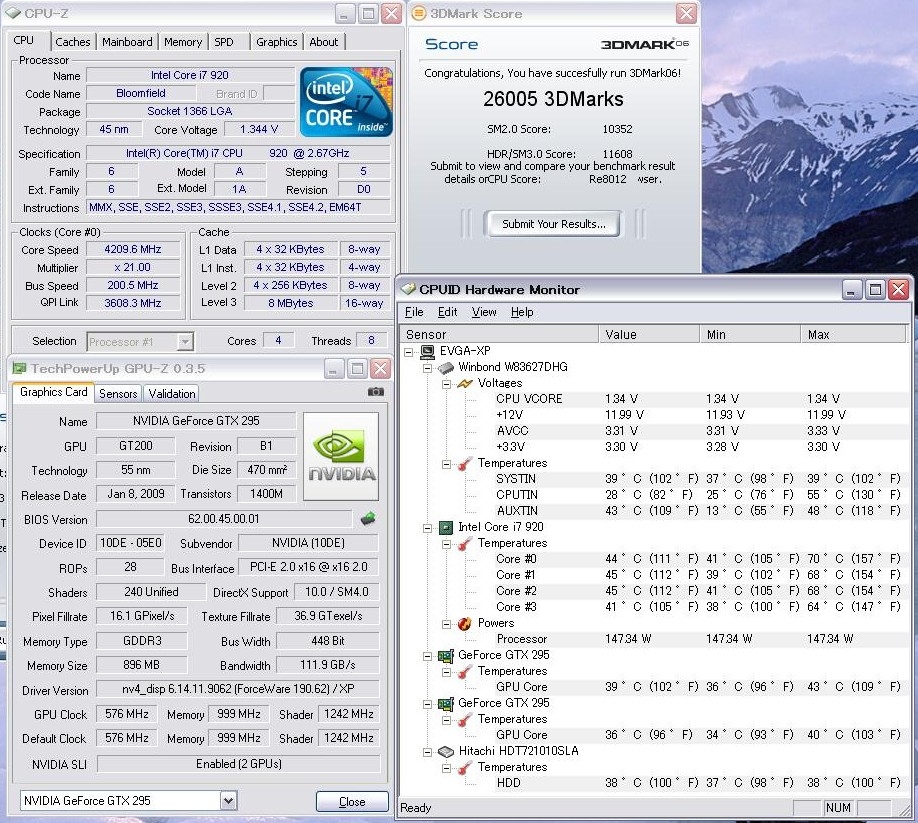The width and height of the screenshot is (918, 823).
Task: Click the Sensor column header
Action: coord(499,335)
